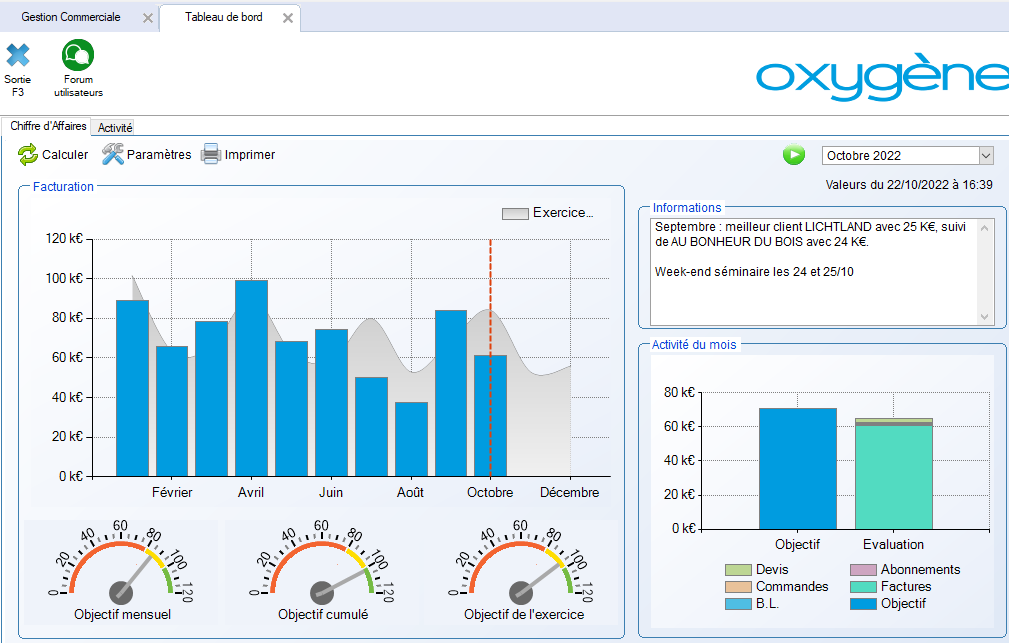Expand the Octobre 2022 period dropdown

(x=985, y=155)
